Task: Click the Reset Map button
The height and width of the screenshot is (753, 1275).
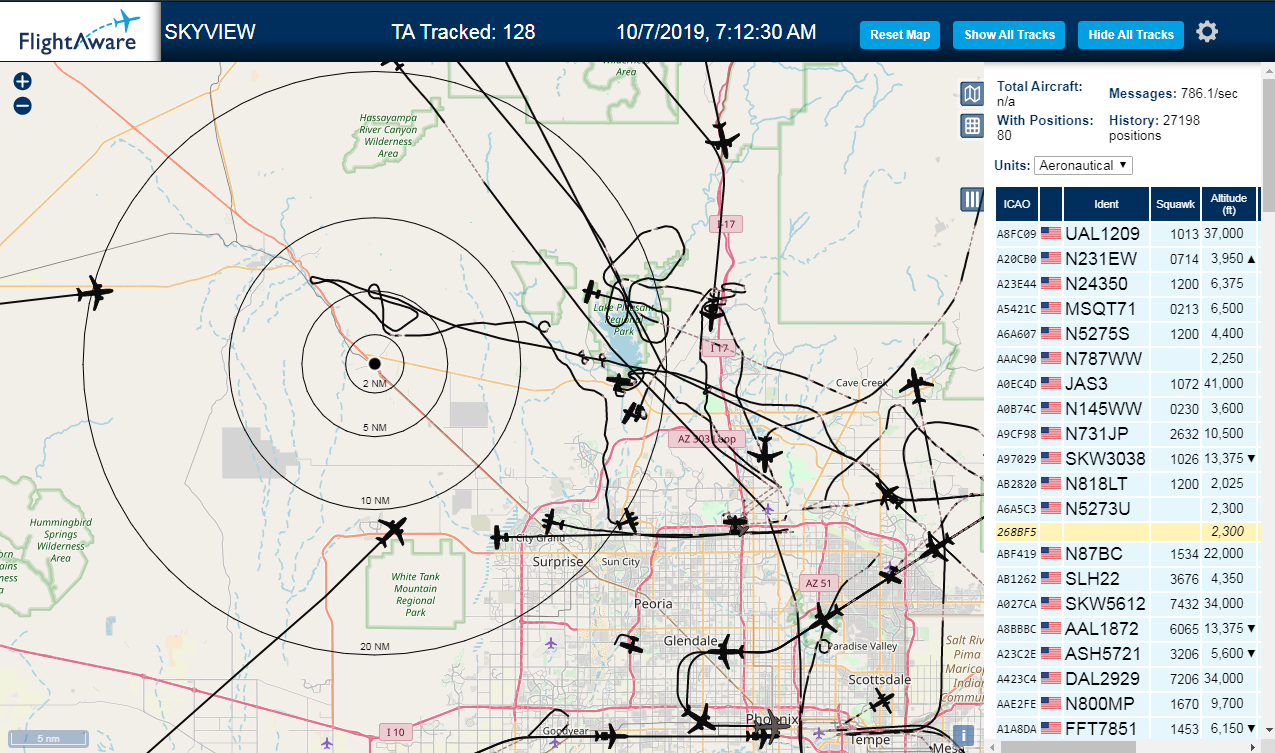Action: tap(900, 35)
